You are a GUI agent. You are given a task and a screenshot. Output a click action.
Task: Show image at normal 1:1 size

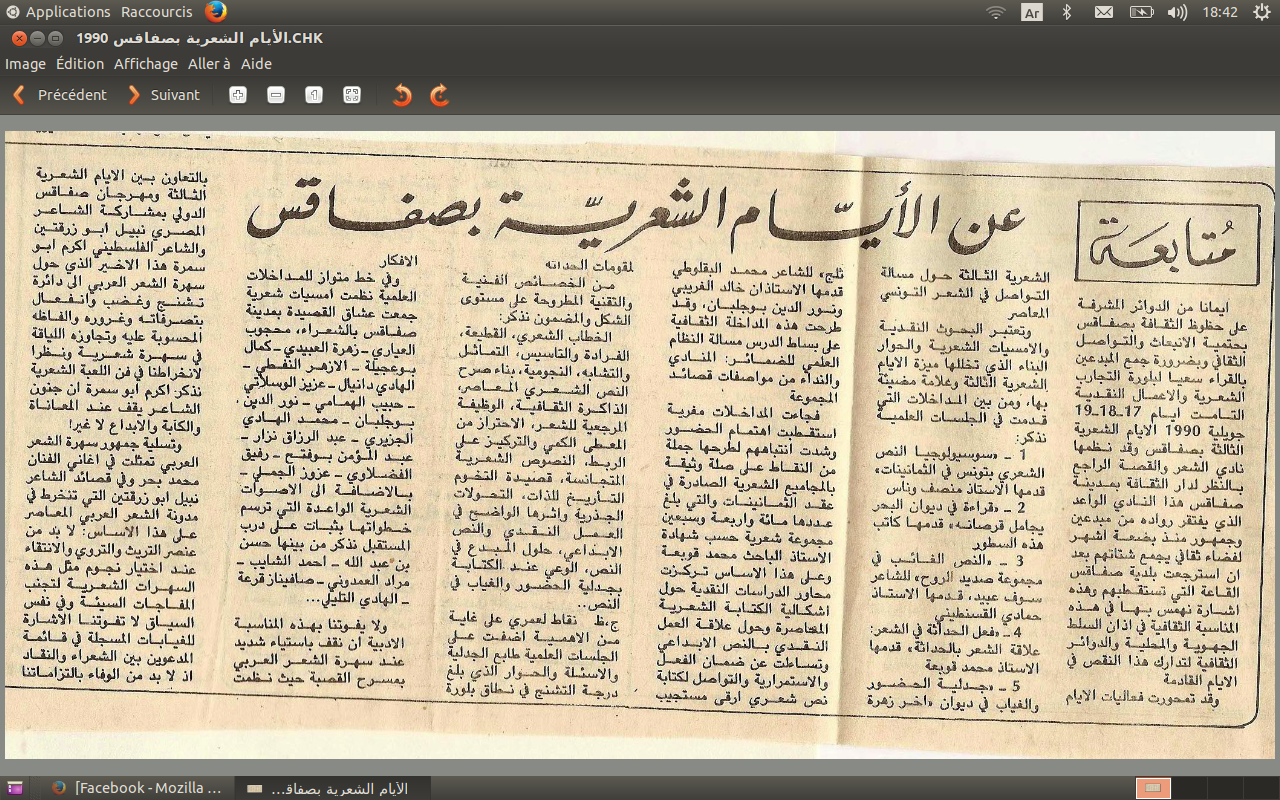point(314,95)
